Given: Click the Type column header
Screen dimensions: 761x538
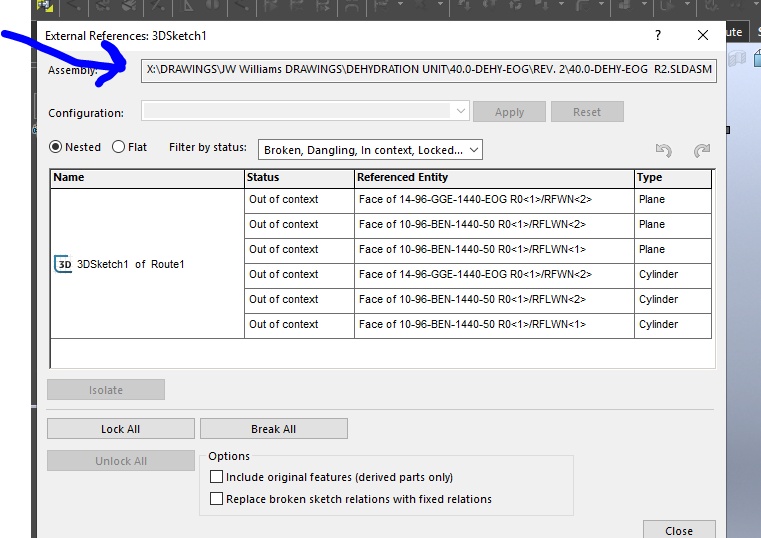Looking at the screenshot, I should (673, 178).
